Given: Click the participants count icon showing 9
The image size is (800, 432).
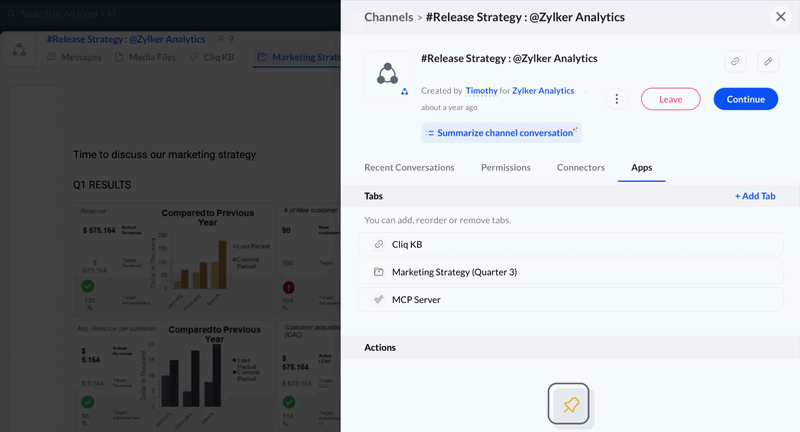Looking at the screenshot, I should point(220,39).
